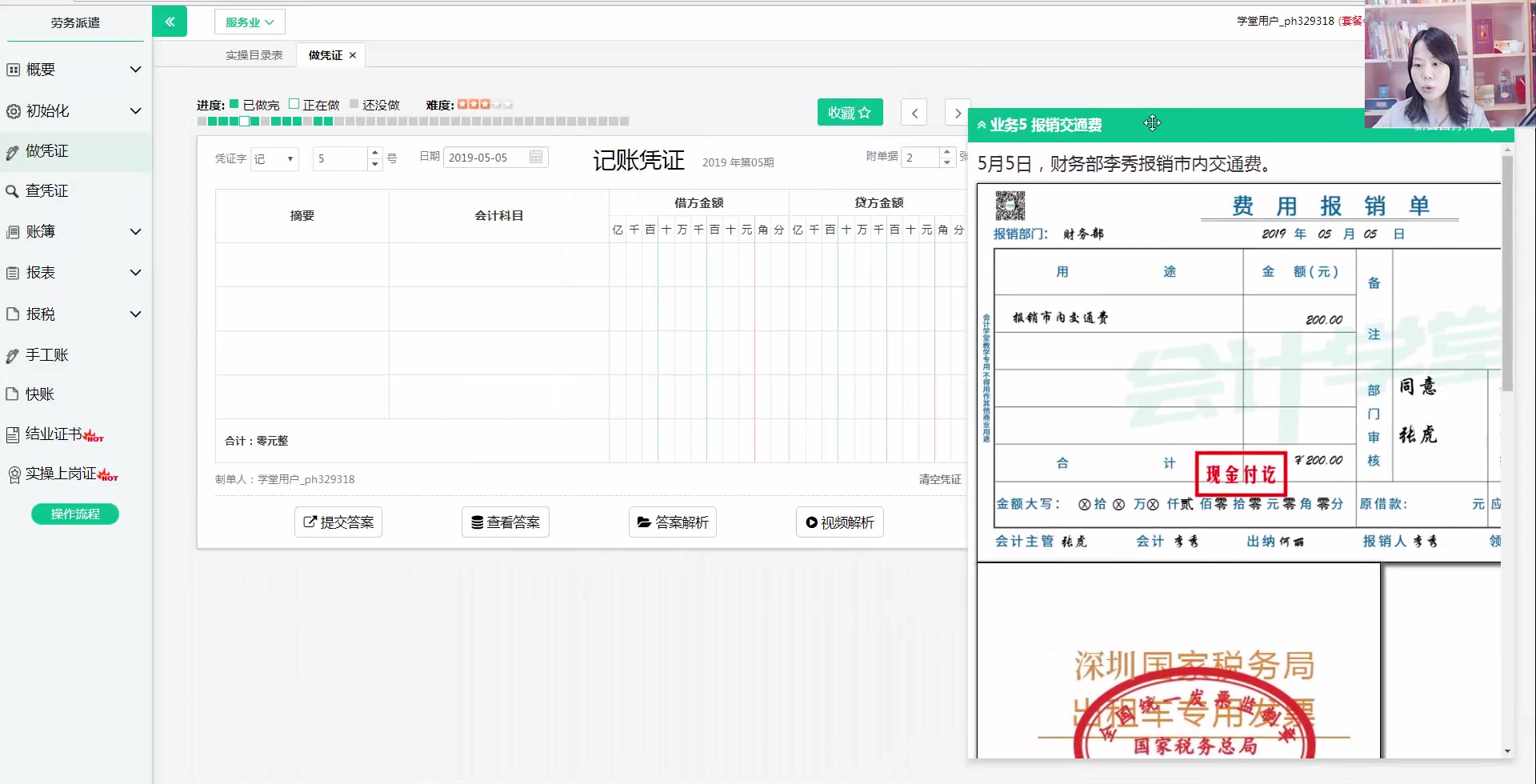Click the 难度 star rating
This screenshot has width=1536, height=784.
pyautogui.click(x=485, y=105)
